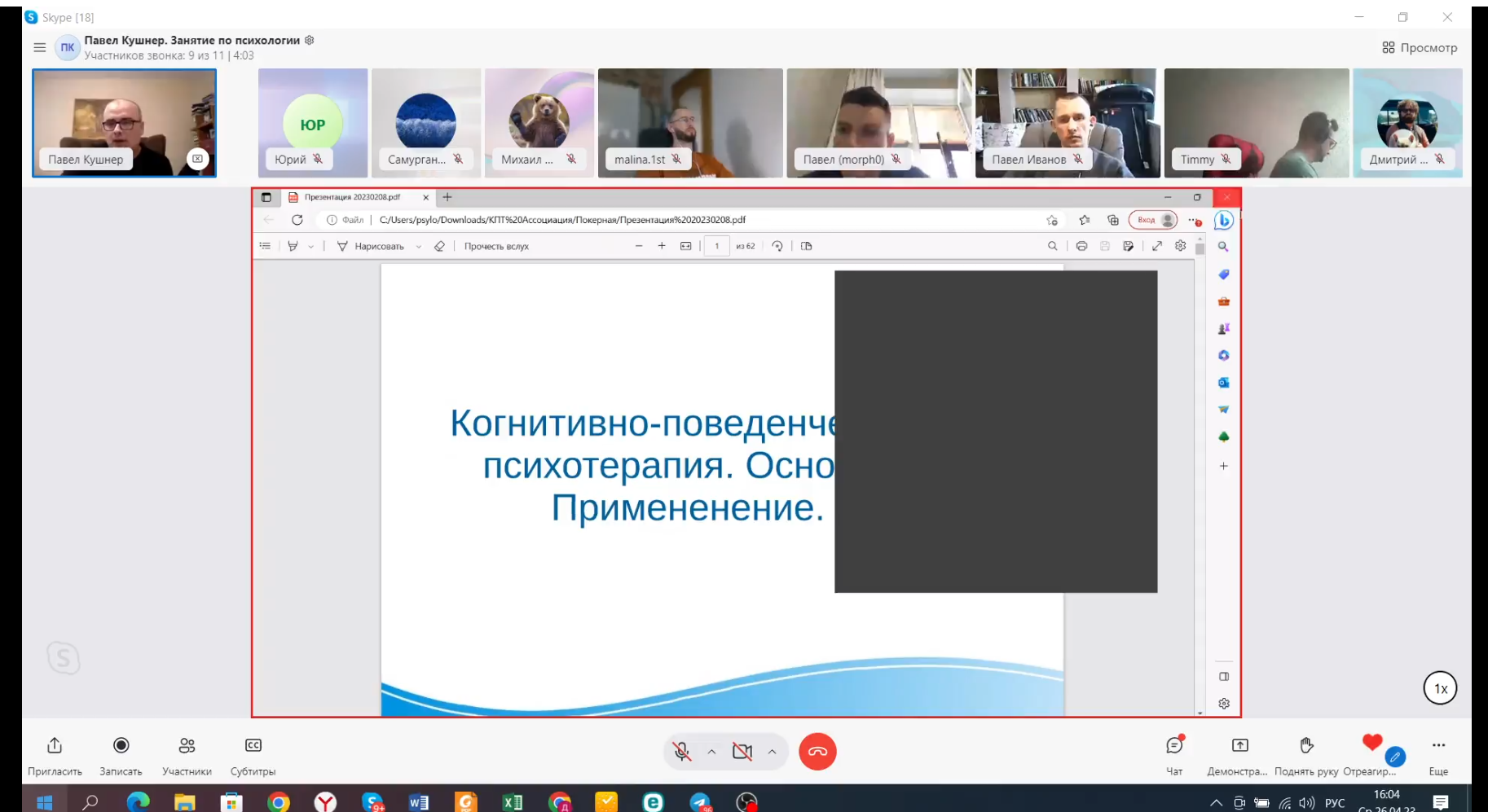The height and width of the screenshot is (812, 1488).
Task: Toggle Субтитры captions
Action: tap(253, 745)
